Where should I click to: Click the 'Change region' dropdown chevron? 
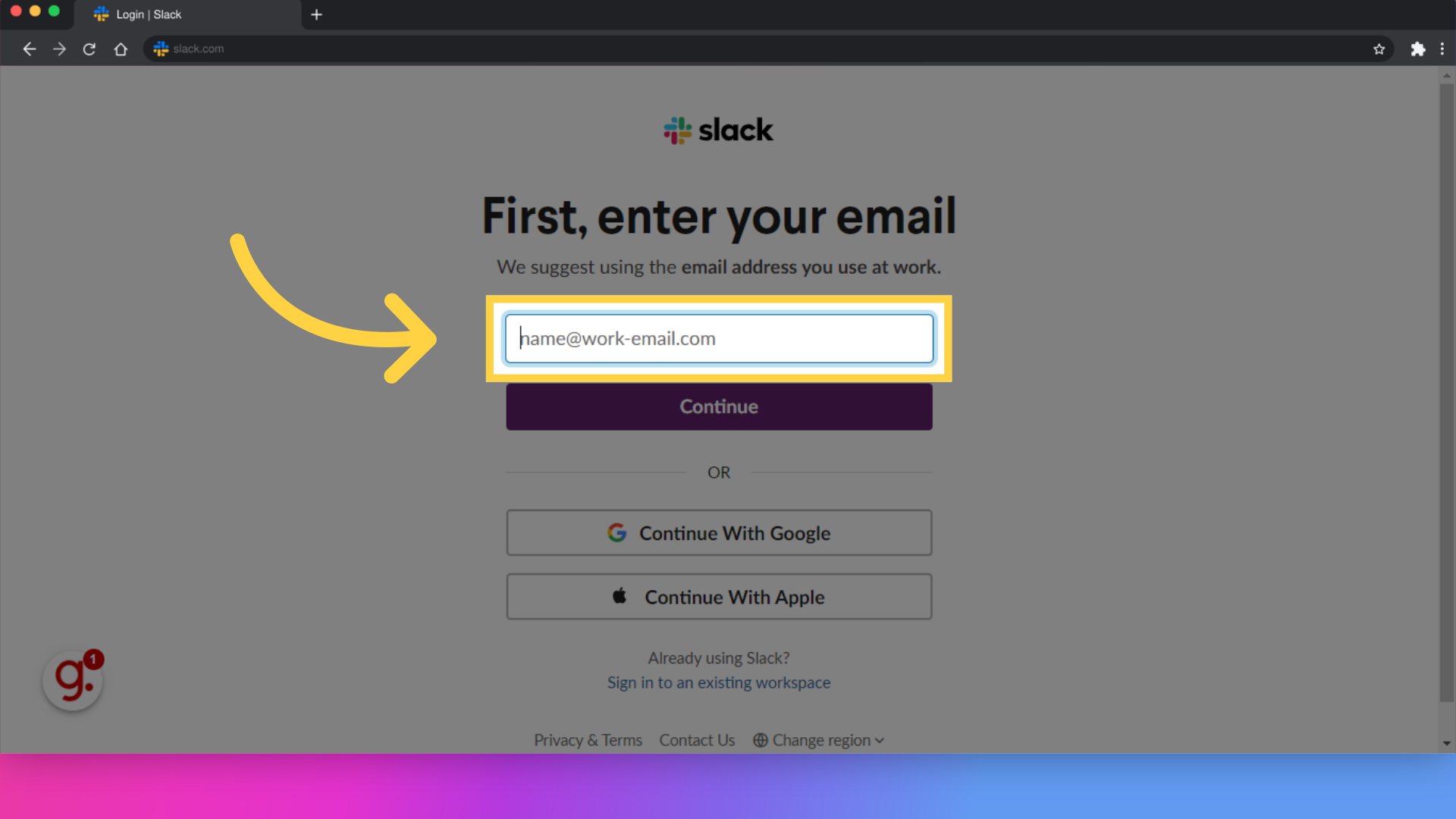880,740
